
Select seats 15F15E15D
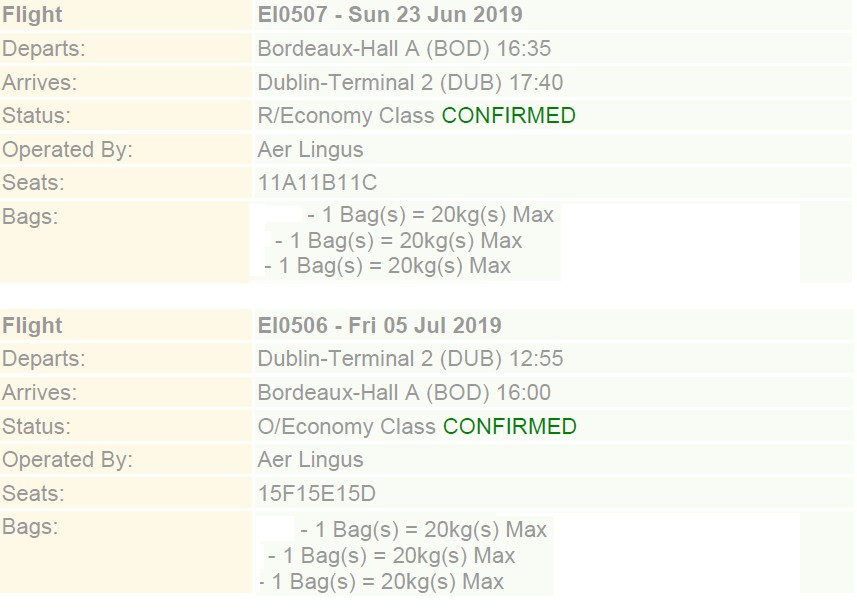(316, 494)
